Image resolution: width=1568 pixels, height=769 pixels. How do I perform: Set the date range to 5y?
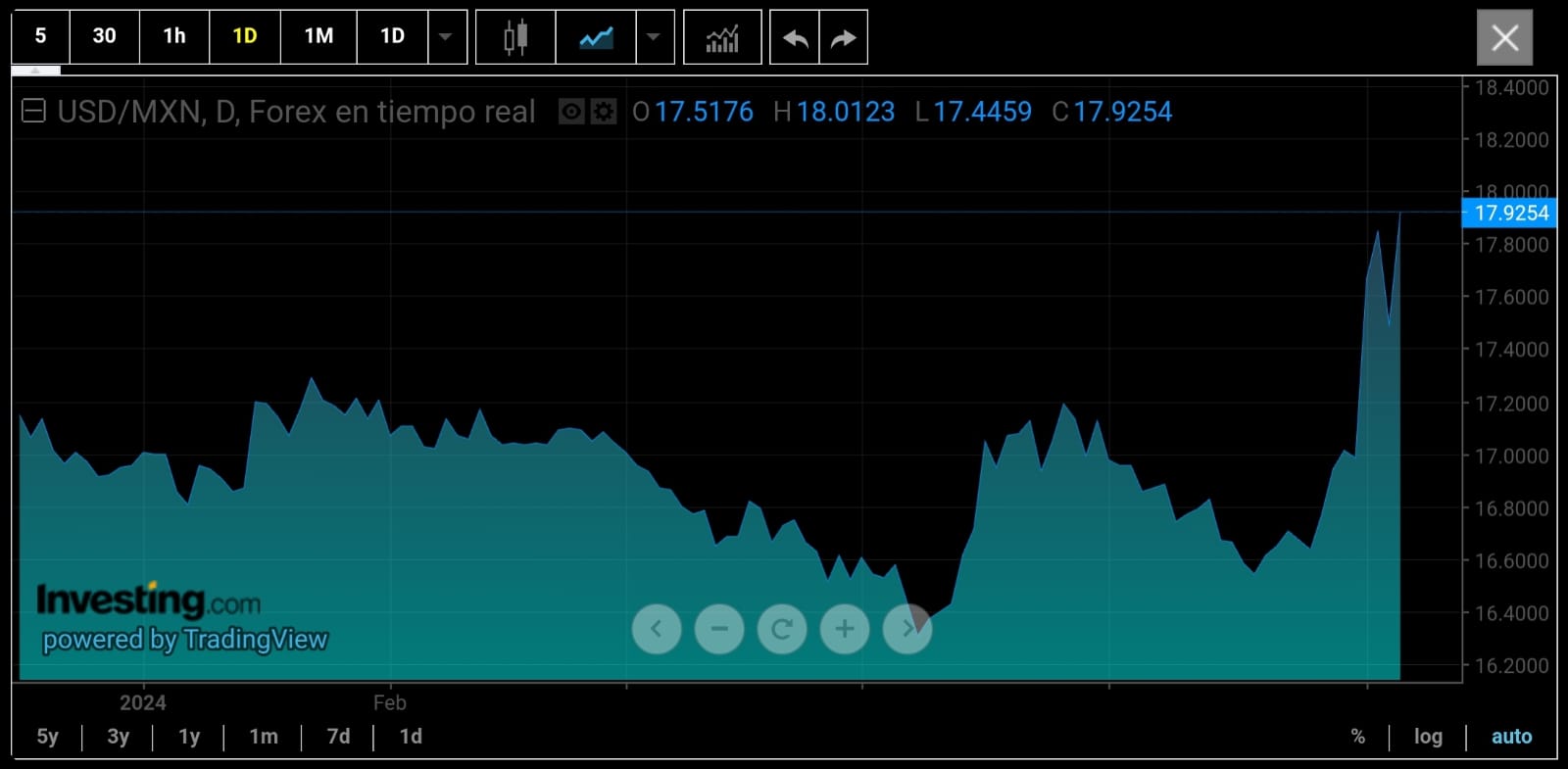pos(47,737)
